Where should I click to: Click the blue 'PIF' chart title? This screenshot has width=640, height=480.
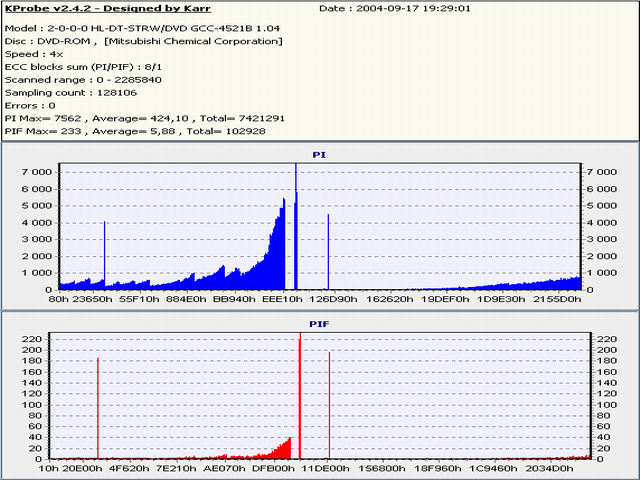[319, 324]
